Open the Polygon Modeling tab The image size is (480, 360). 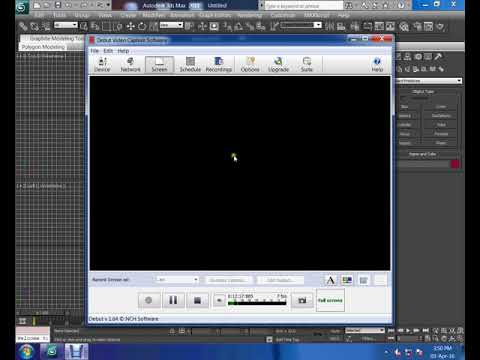pyautogui.click(x=43, y=47)
